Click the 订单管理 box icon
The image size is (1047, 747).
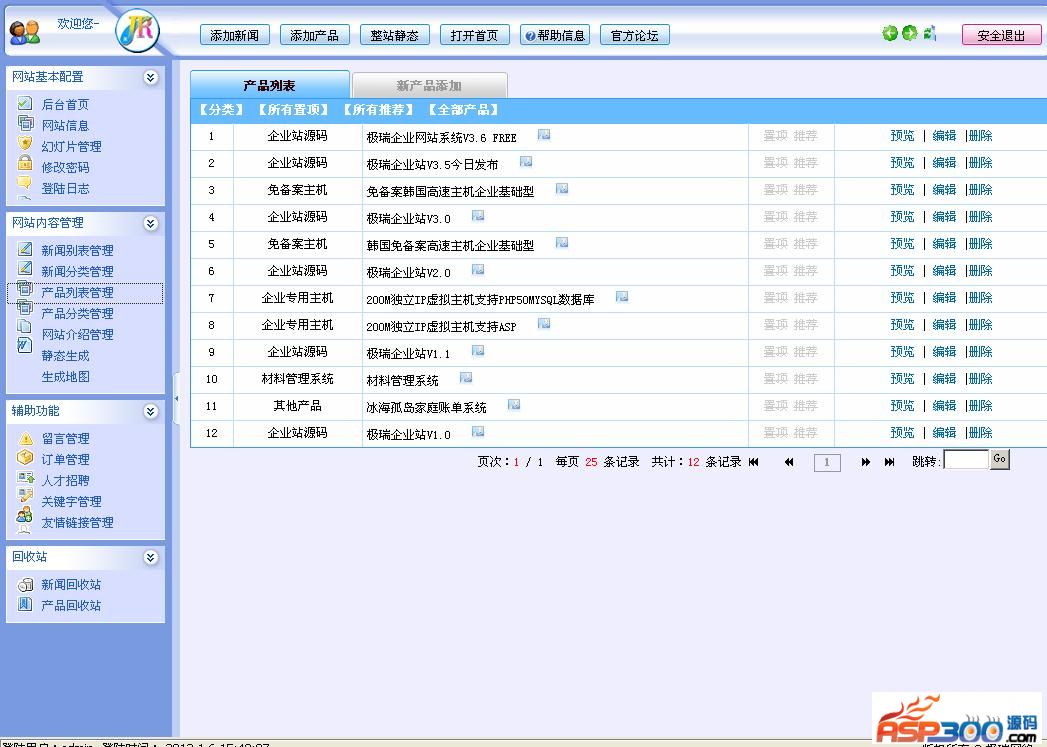(x=25, y=459)
